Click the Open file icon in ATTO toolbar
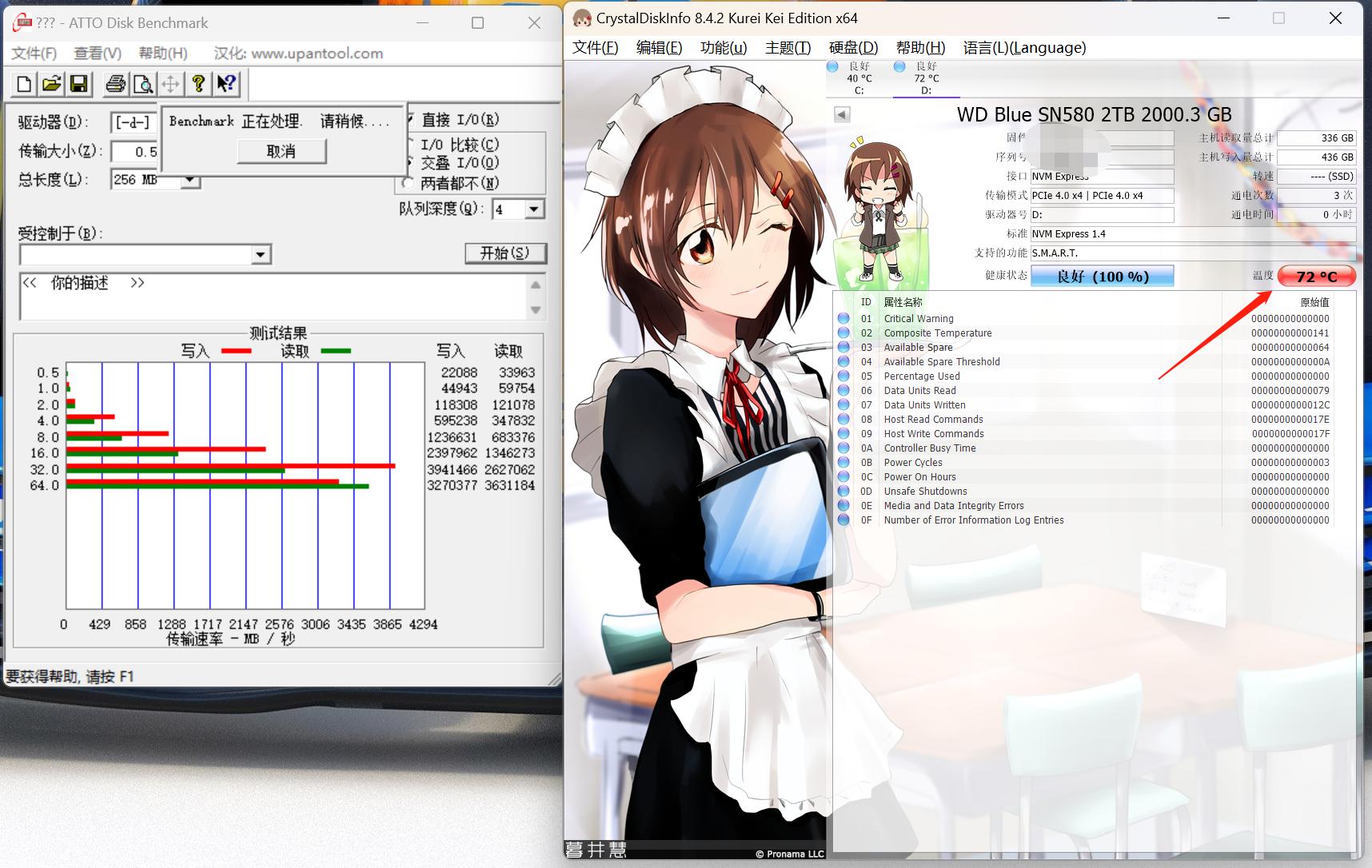 51,84
